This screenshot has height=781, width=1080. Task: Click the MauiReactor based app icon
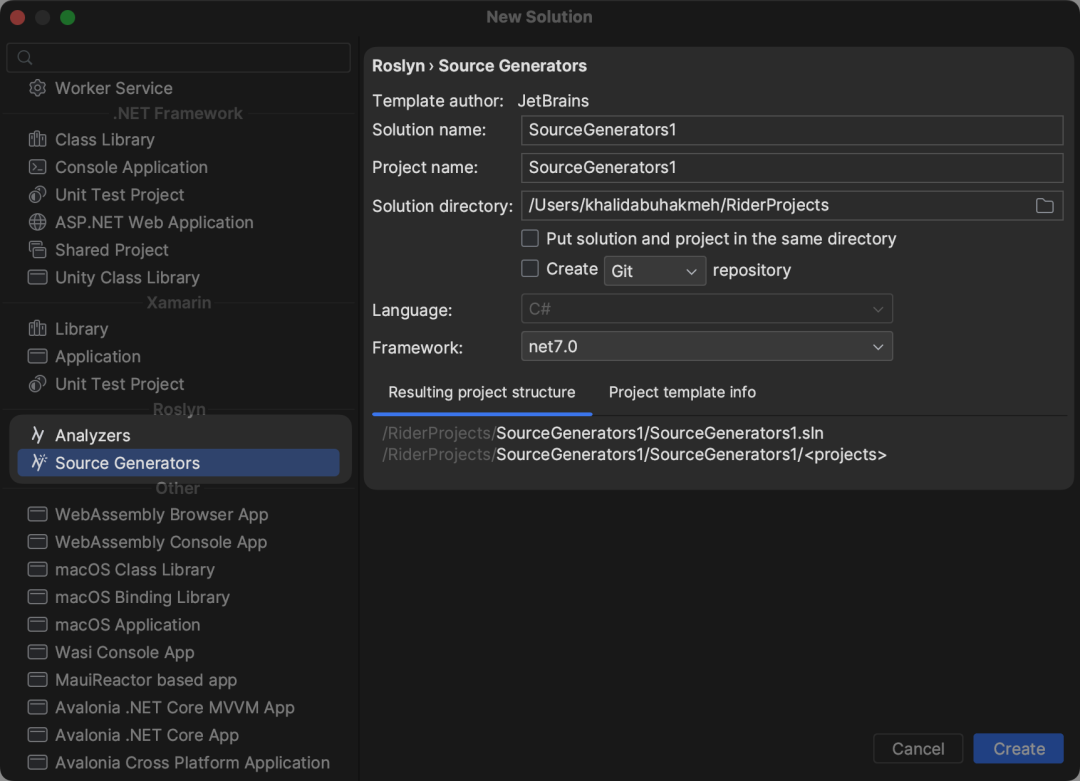37,680
